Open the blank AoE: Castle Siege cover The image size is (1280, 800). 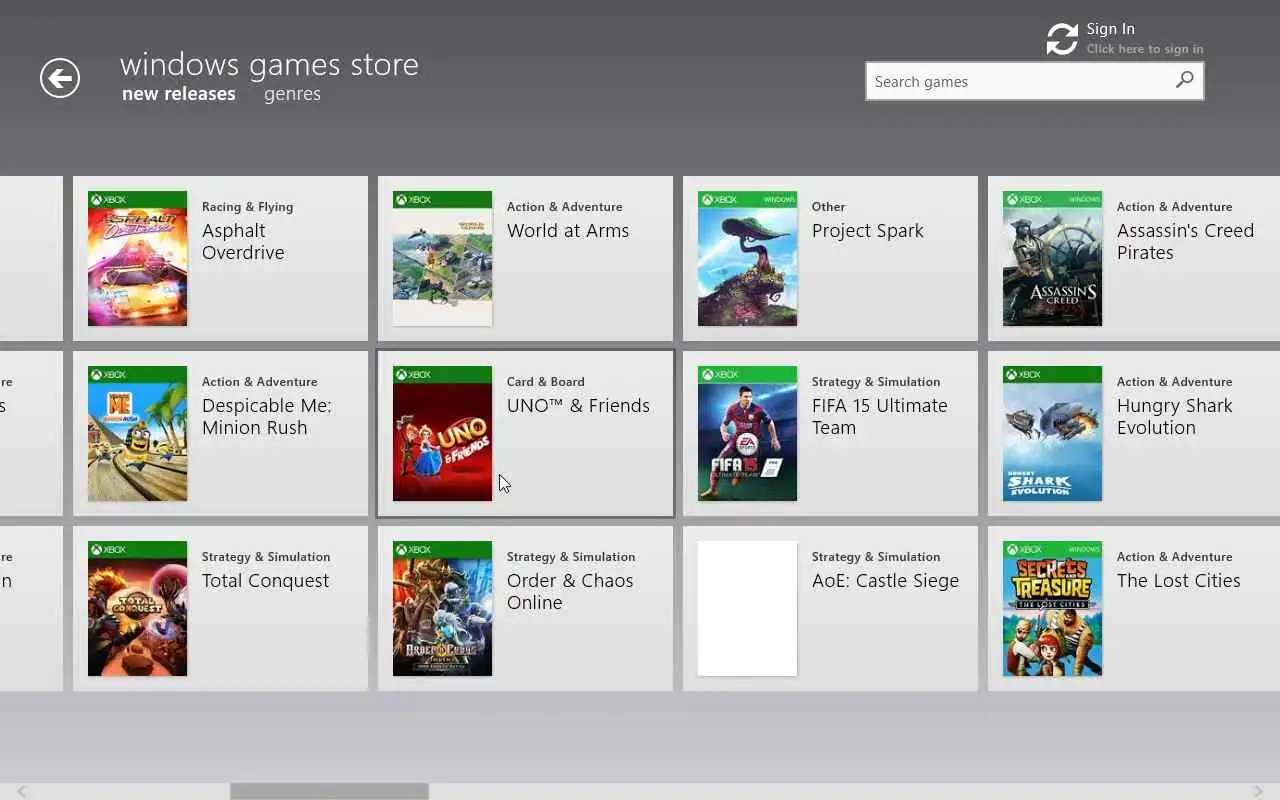747,608
